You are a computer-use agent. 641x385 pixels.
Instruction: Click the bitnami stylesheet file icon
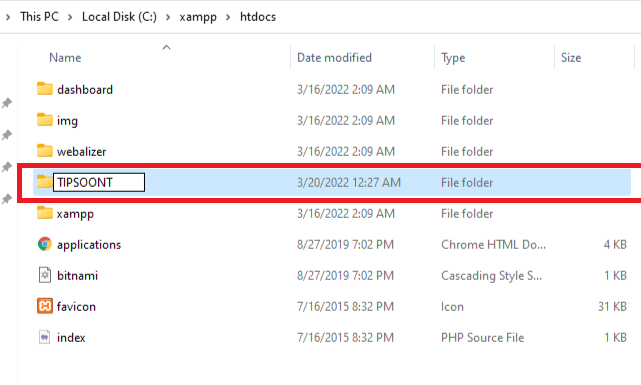pyautogui.click(x=45, y=275)
